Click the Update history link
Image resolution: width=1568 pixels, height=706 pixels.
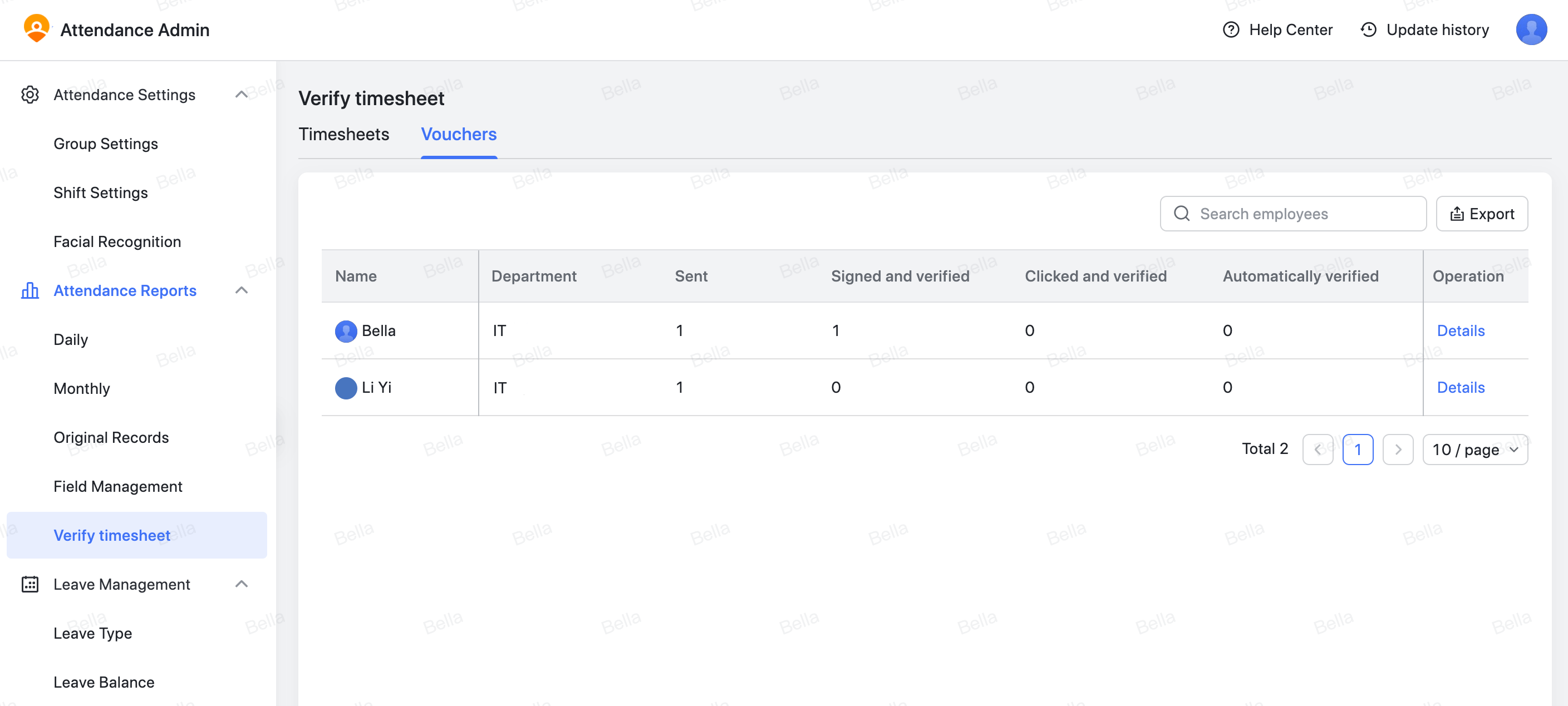pyautogui.click(x=1438, y=29)
